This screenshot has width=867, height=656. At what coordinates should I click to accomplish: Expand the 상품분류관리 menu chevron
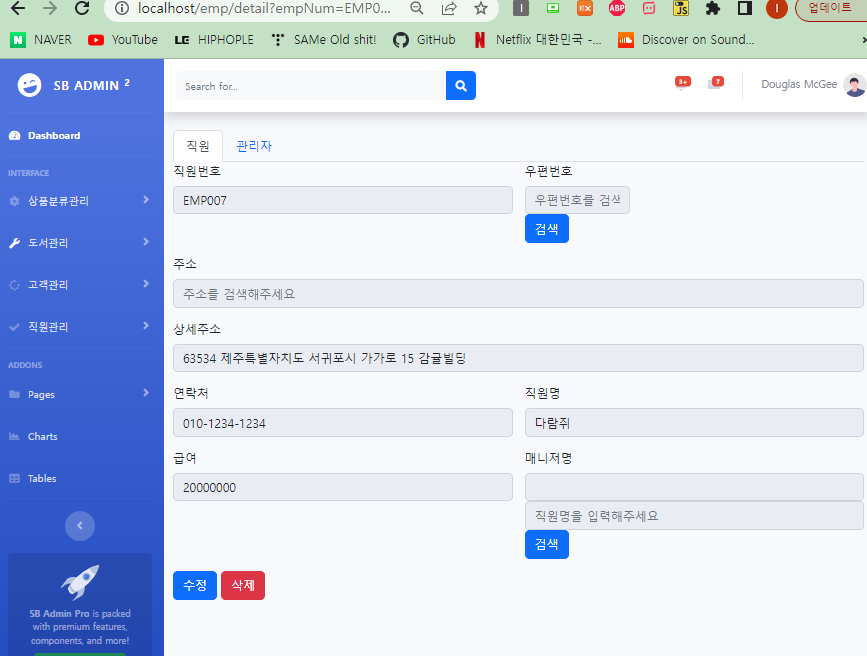coord(146,200)
